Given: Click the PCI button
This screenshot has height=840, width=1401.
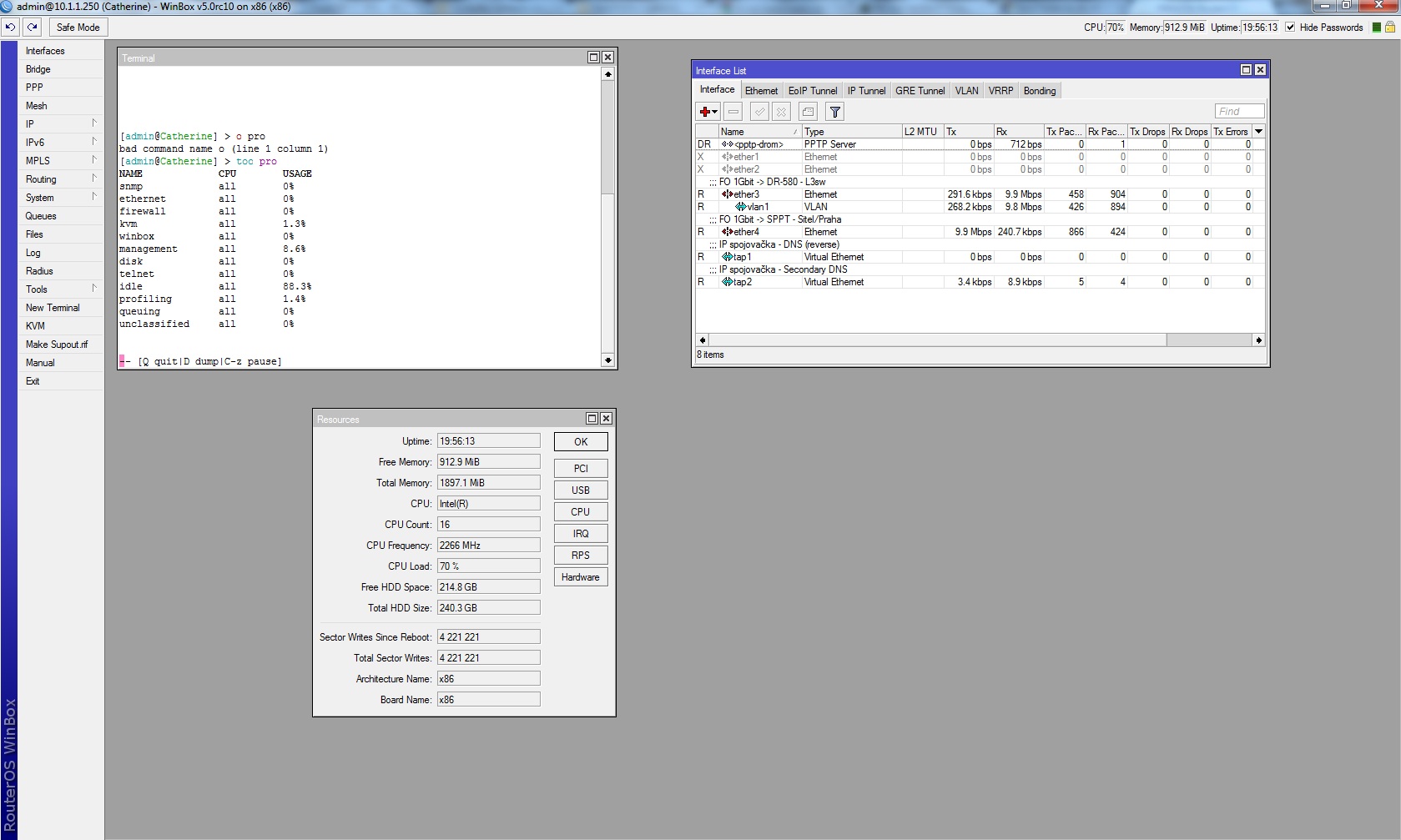Looking at the screenshot, I should (581, 469).
